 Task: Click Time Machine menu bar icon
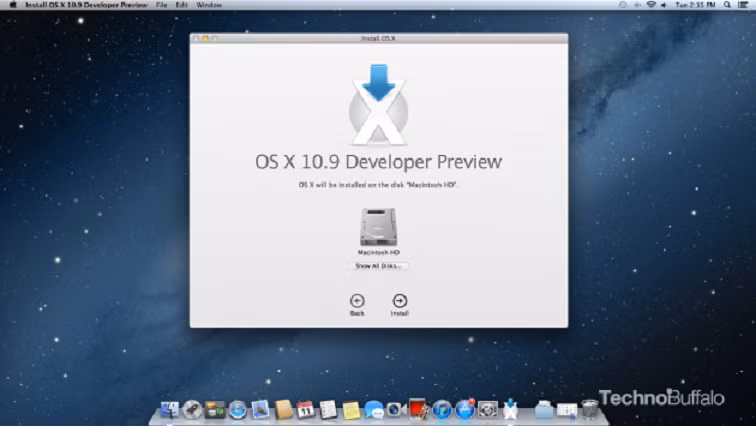coord(623,5)
